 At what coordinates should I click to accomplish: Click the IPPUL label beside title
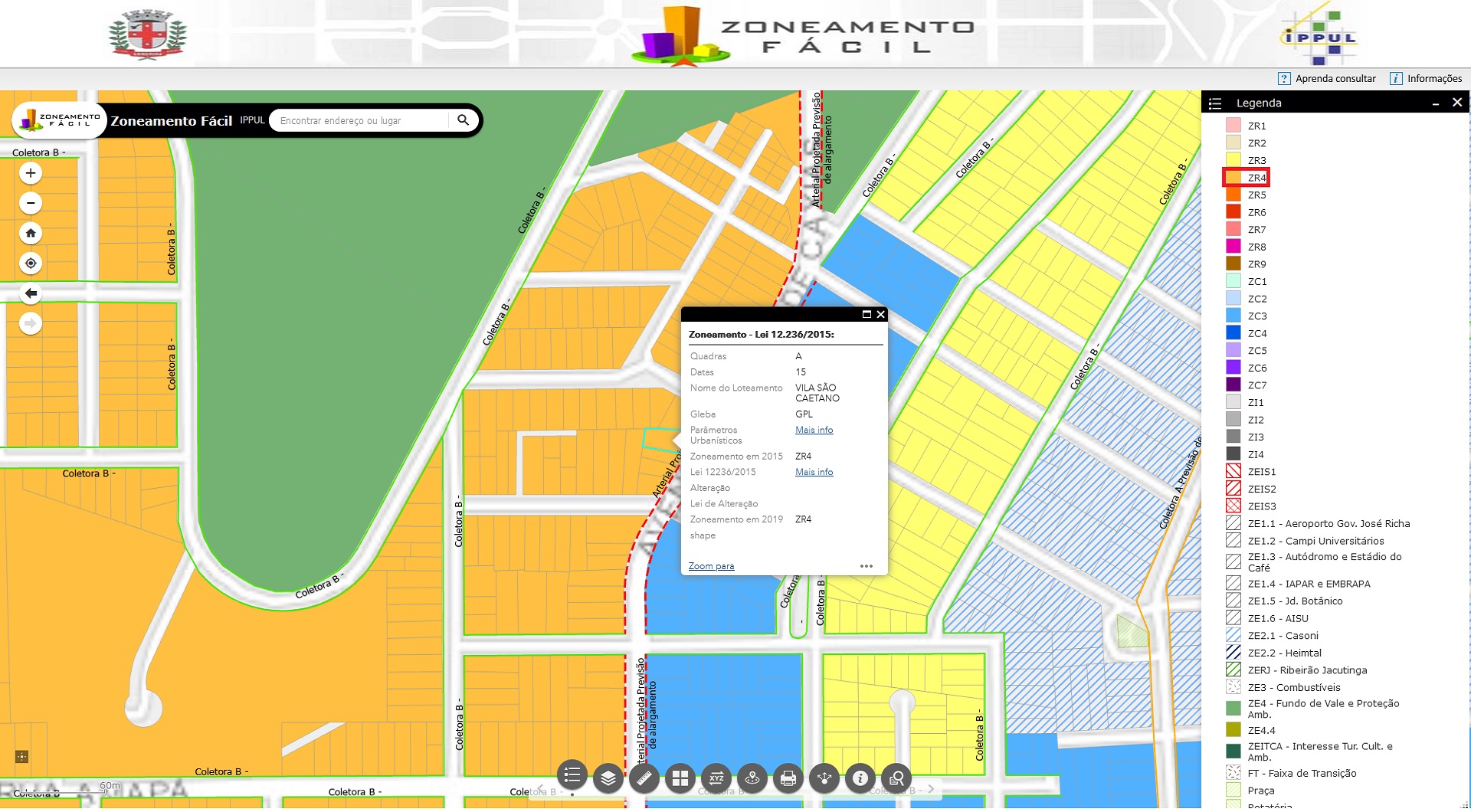click(252, 120)
